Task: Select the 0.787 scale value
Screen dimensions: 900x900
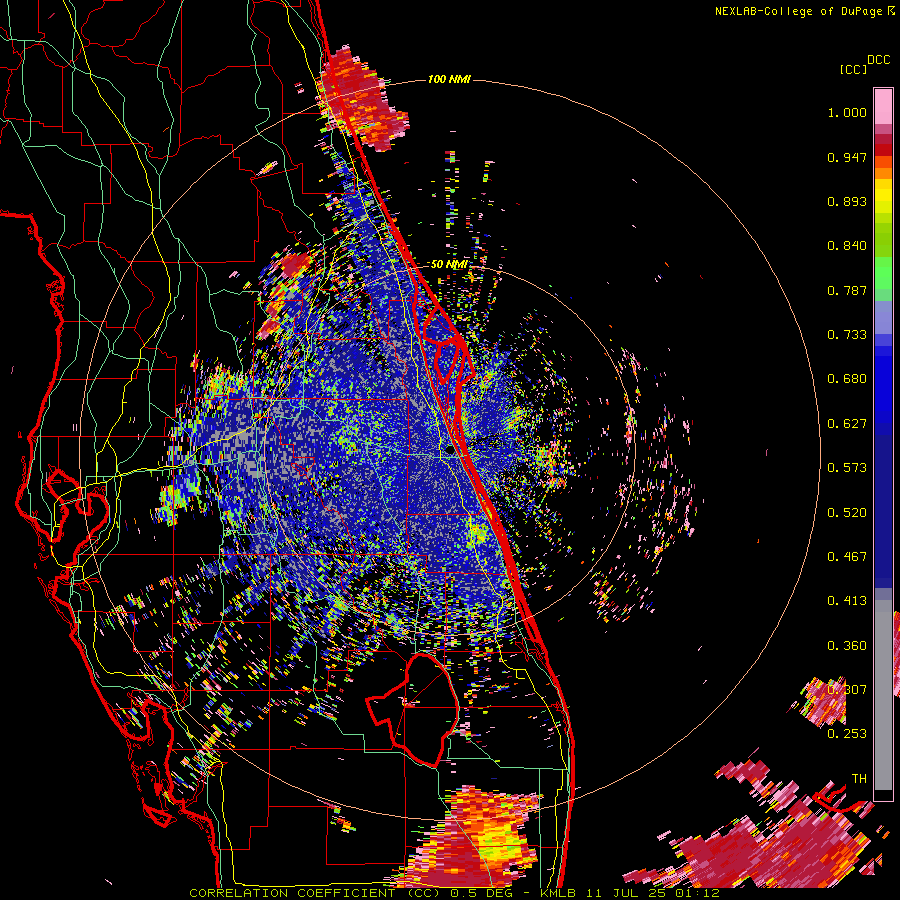Action: [x=847, y=290]
